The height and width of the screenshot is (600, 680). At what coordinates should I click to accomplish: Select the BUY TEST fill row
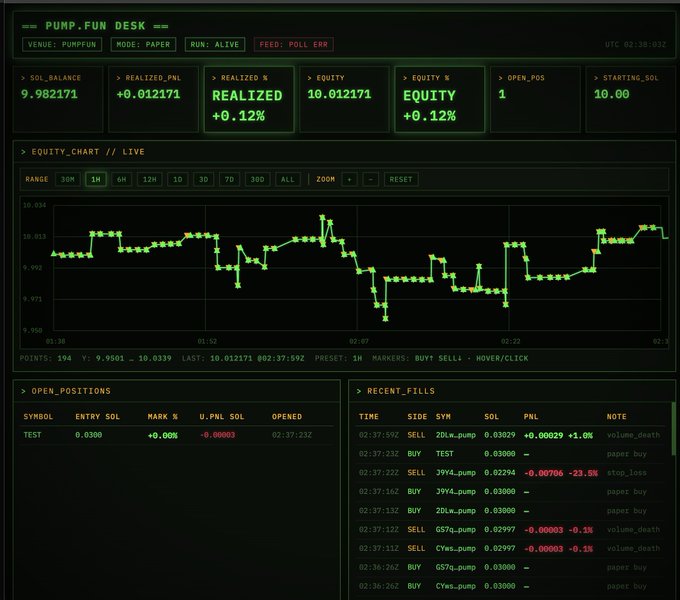coord(510,454)
